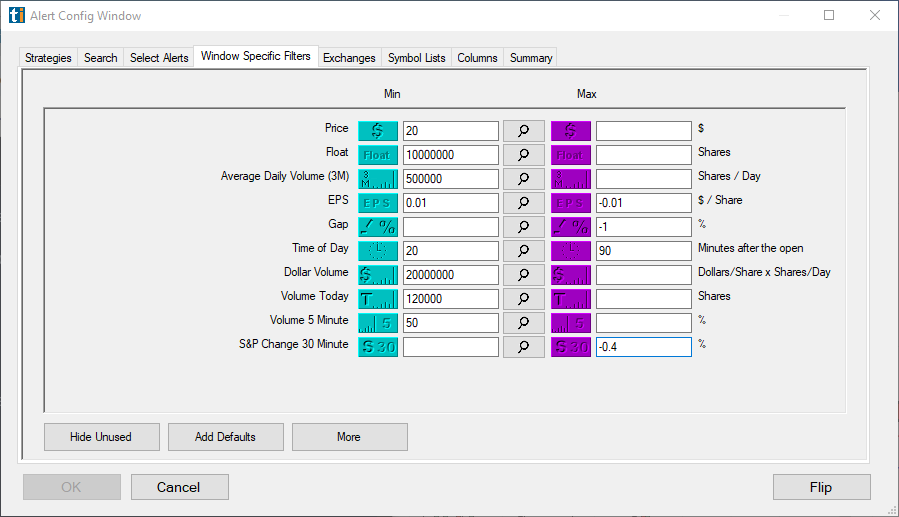Screen dimensions: 899x517
Task: Click the magnifier button in the Gap row
Action: pyautogui.click(x=523, y=227)
